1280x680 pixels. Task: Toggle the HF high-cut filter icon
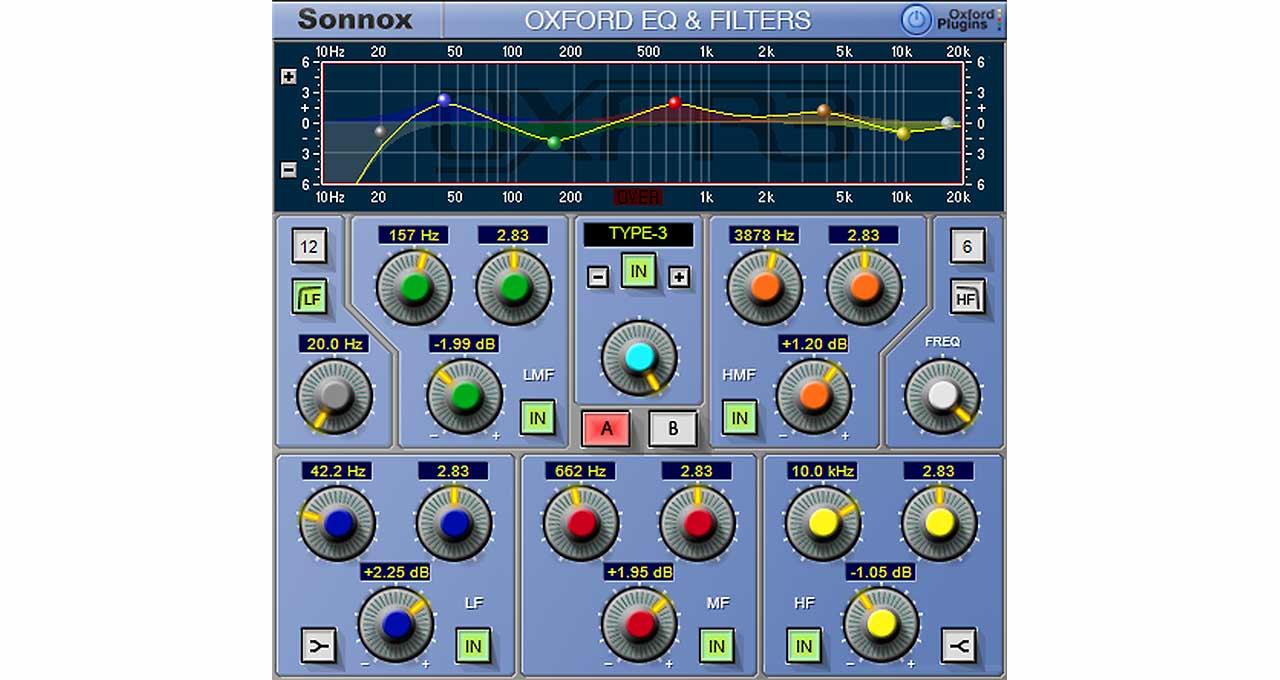point(967,296)
